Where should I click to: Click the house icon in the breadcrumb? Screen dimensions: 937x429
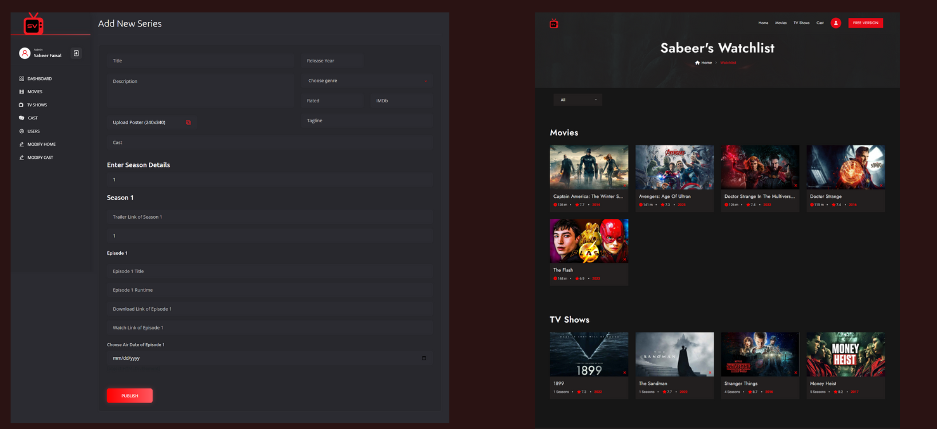[697, 63]
